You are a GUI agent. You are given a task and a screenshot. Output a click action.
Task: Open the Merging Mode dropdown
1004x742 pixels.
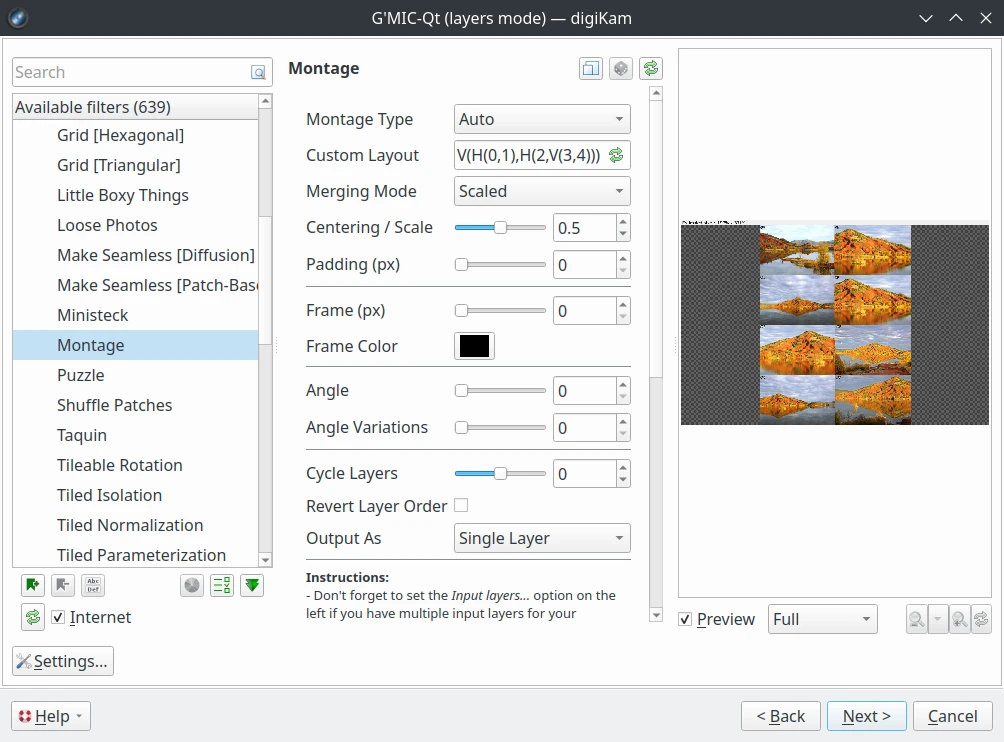[x=542, y=191]
